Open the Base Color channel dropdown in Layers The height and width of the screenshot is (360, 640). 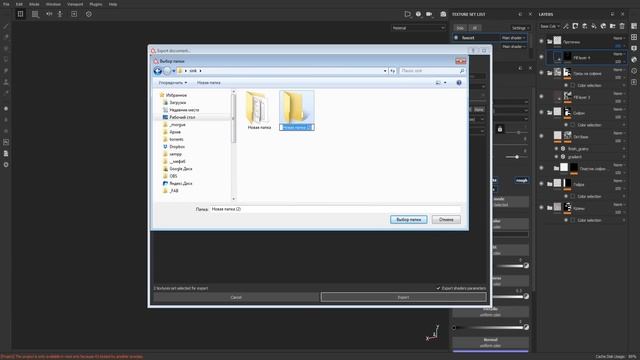click(x=550, y=27)
